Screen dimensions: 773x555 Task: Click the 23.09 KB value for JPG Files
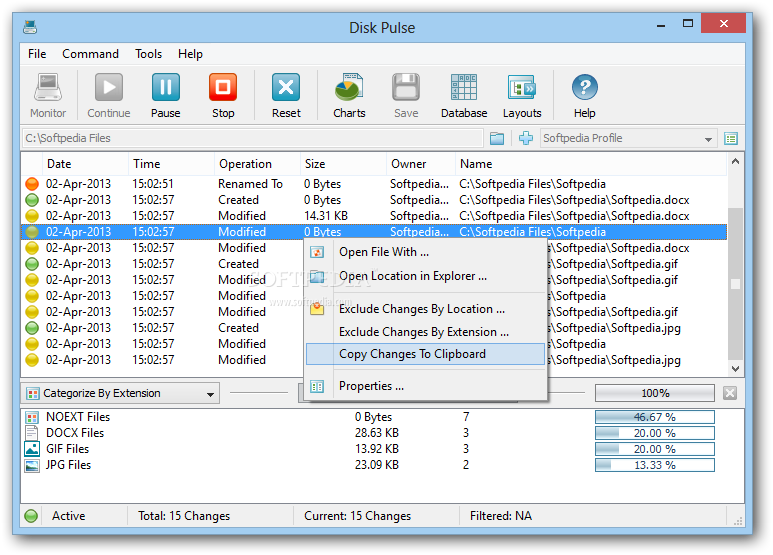[x=377, y=465]
